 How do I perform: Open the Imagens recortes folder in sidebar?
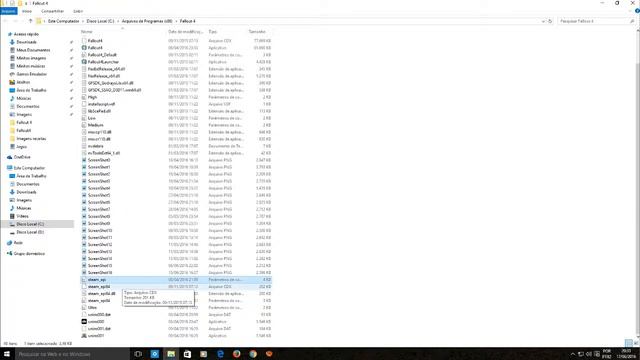click(x=31, y=138)
